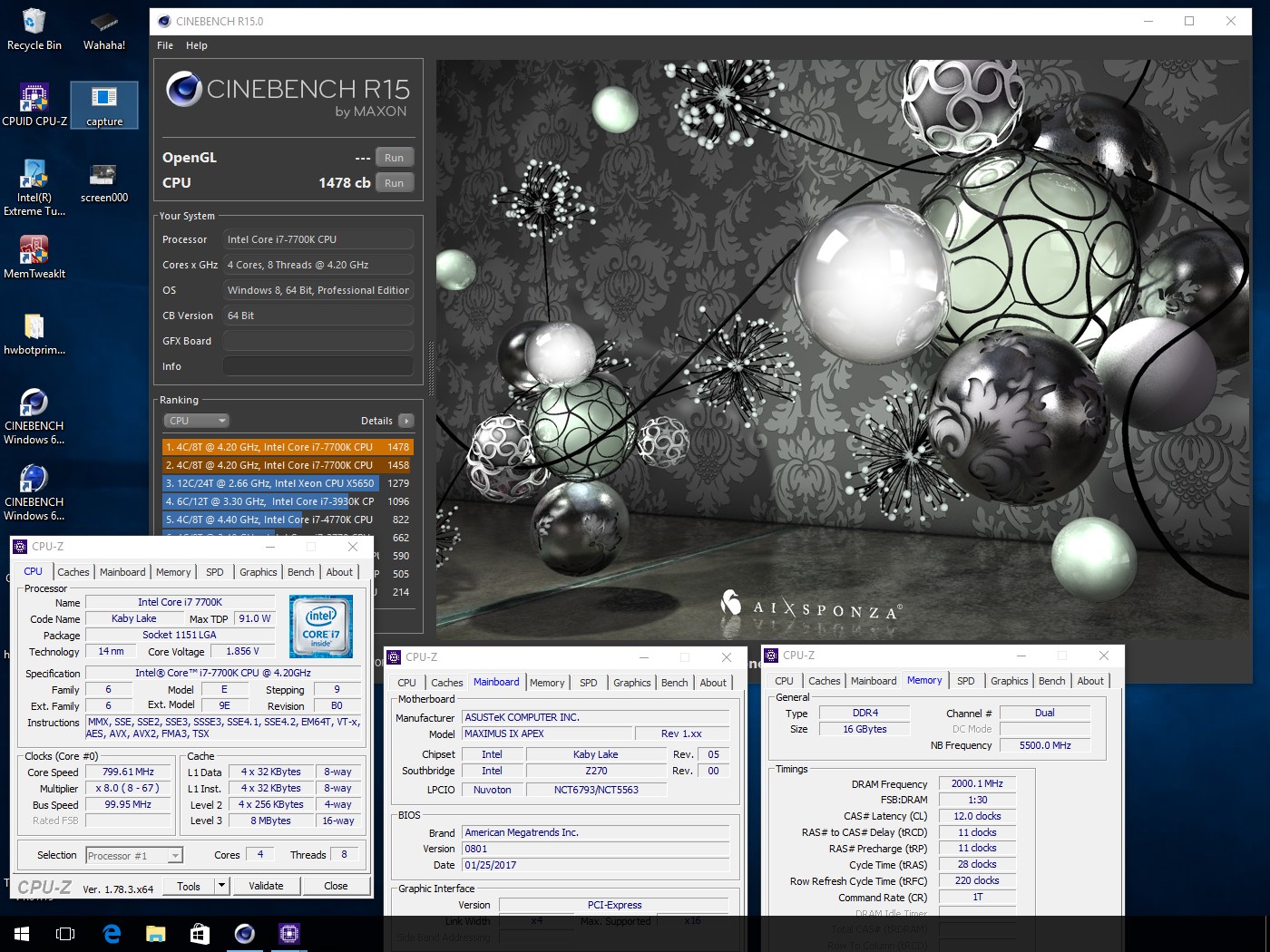
Task: Select the Core i7-4770K ranking entry
Action: [288, 520]
